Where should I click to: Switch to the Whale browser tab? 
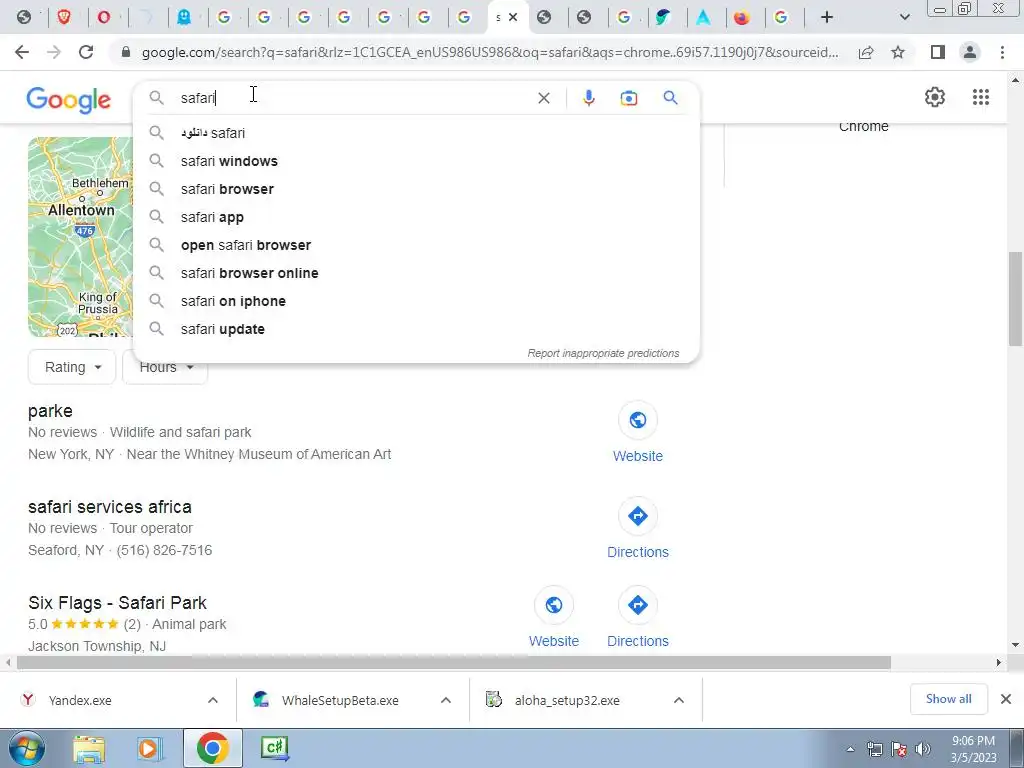click(x=663, y=18)
